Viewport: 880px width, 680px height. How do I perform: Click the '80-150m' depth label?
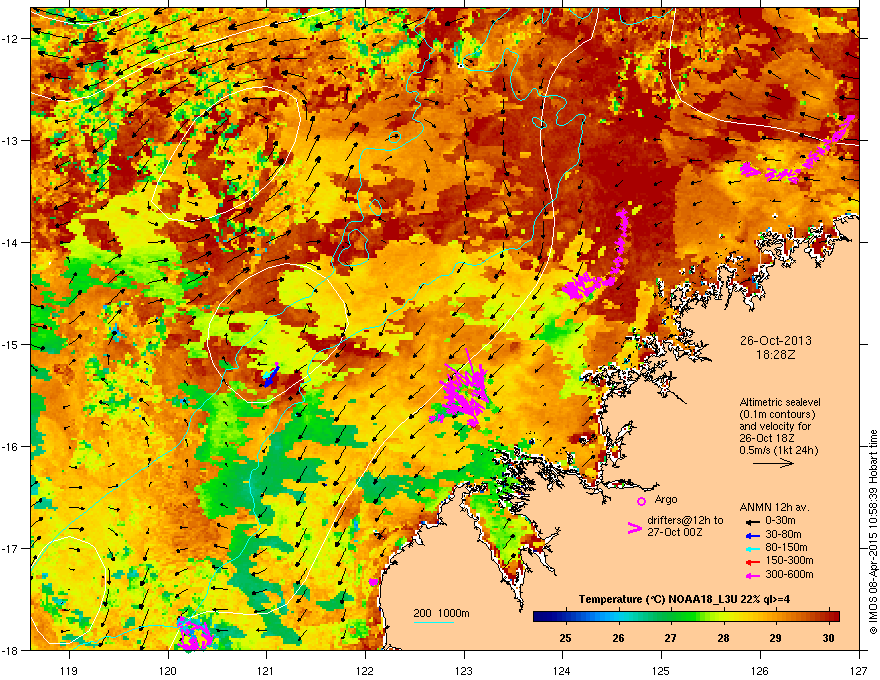(786, 548)
